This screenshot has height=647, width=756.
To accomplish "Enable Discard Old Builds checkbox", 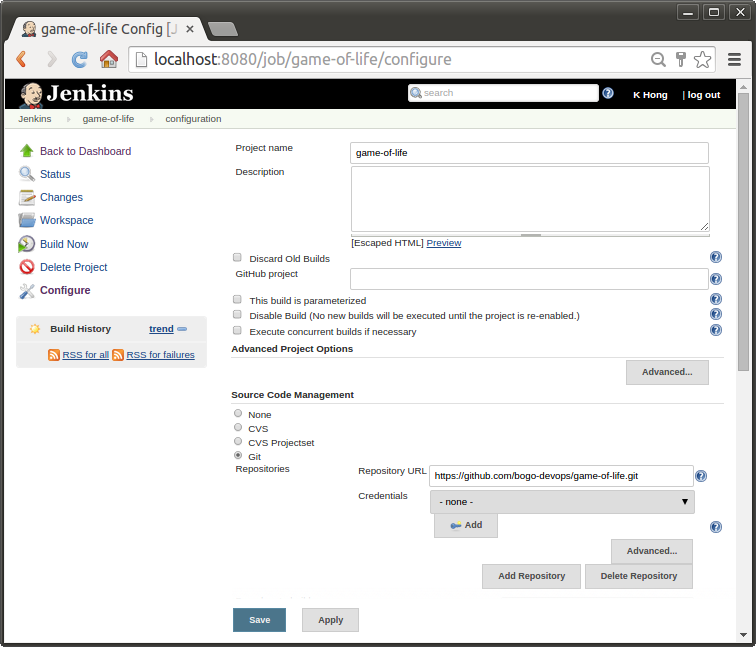I will click(x=237, y=257).
